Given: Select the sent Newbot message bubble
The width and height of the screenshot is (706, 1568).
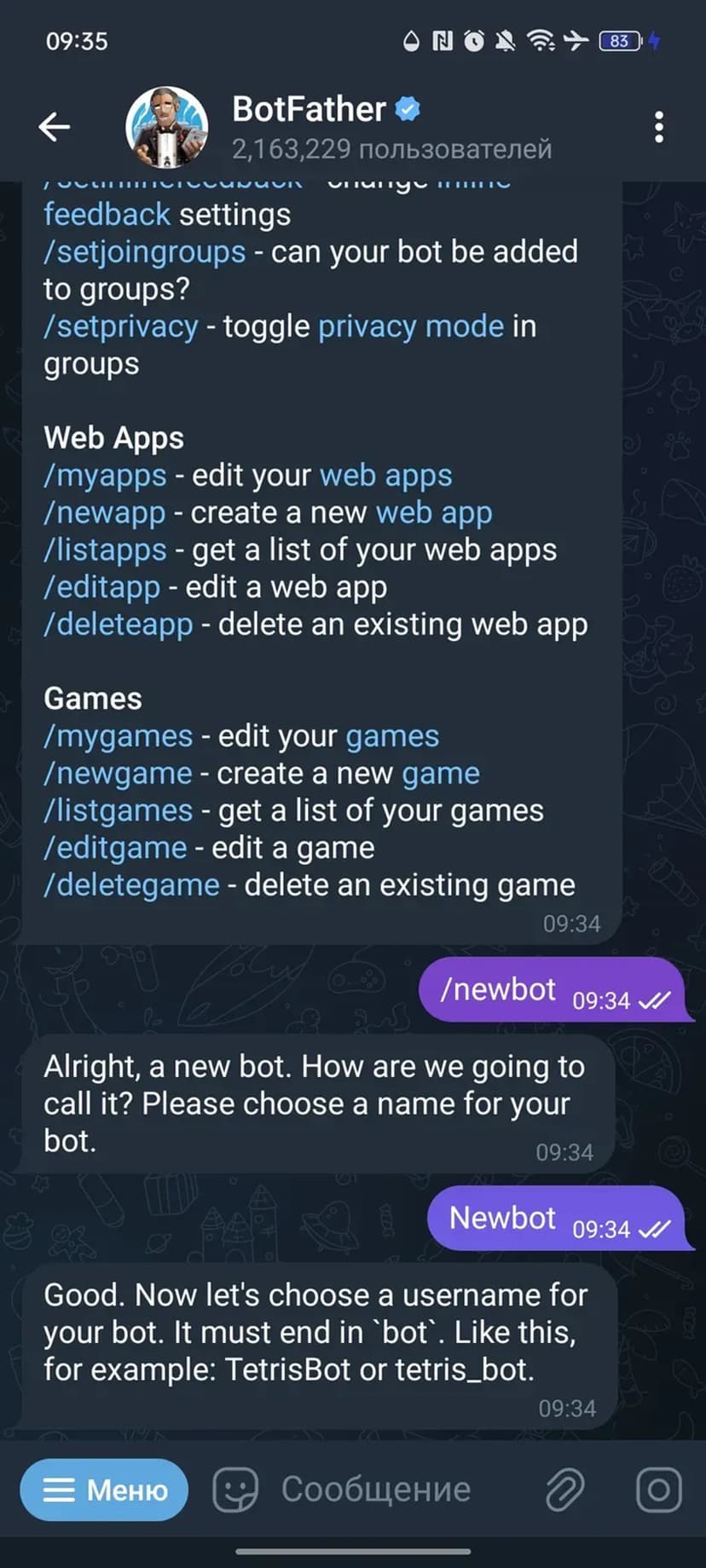Looking at the screenshot, I should 558,1218.
